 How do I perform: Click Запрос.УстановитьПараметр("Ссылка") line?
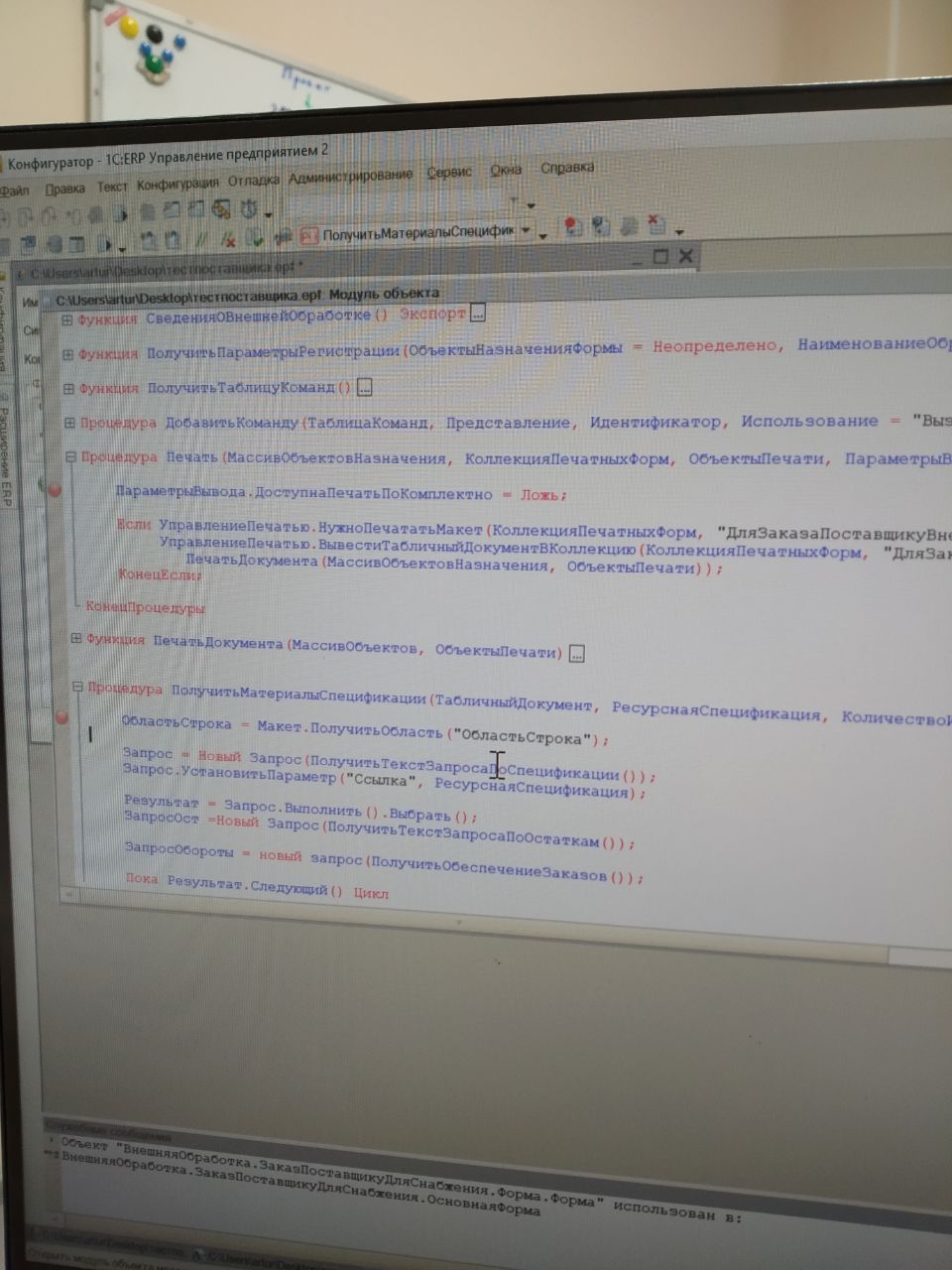(x=386, y=781)
